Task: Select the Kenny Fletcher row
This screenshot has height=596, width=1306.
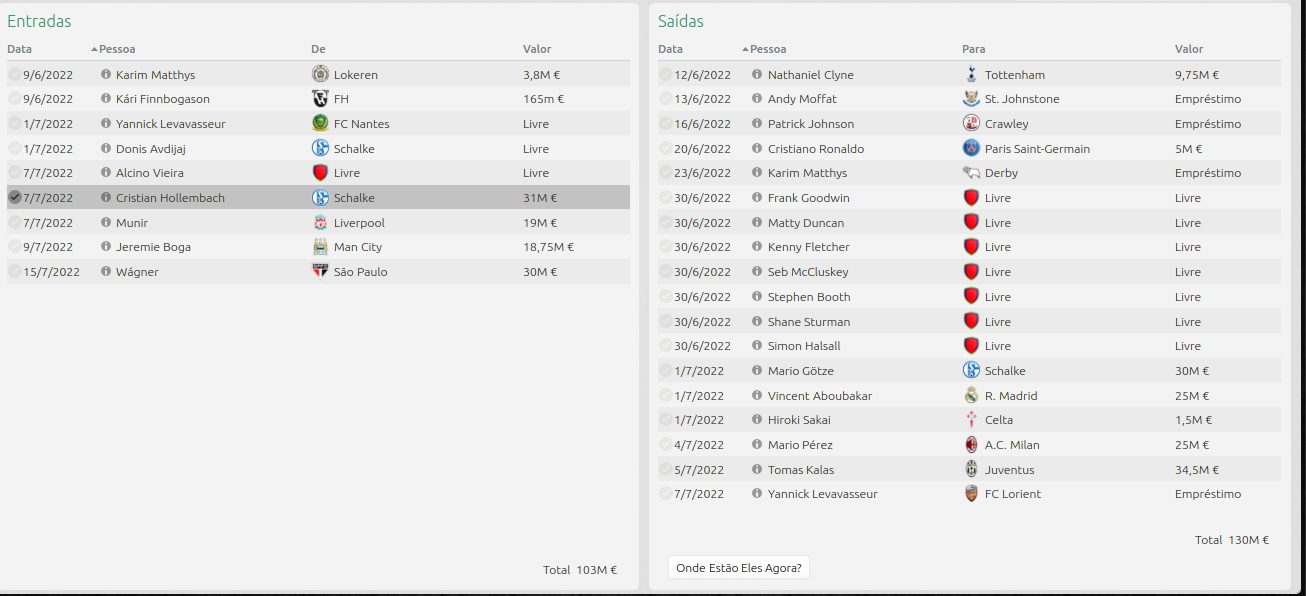Action: coord(969,247)
